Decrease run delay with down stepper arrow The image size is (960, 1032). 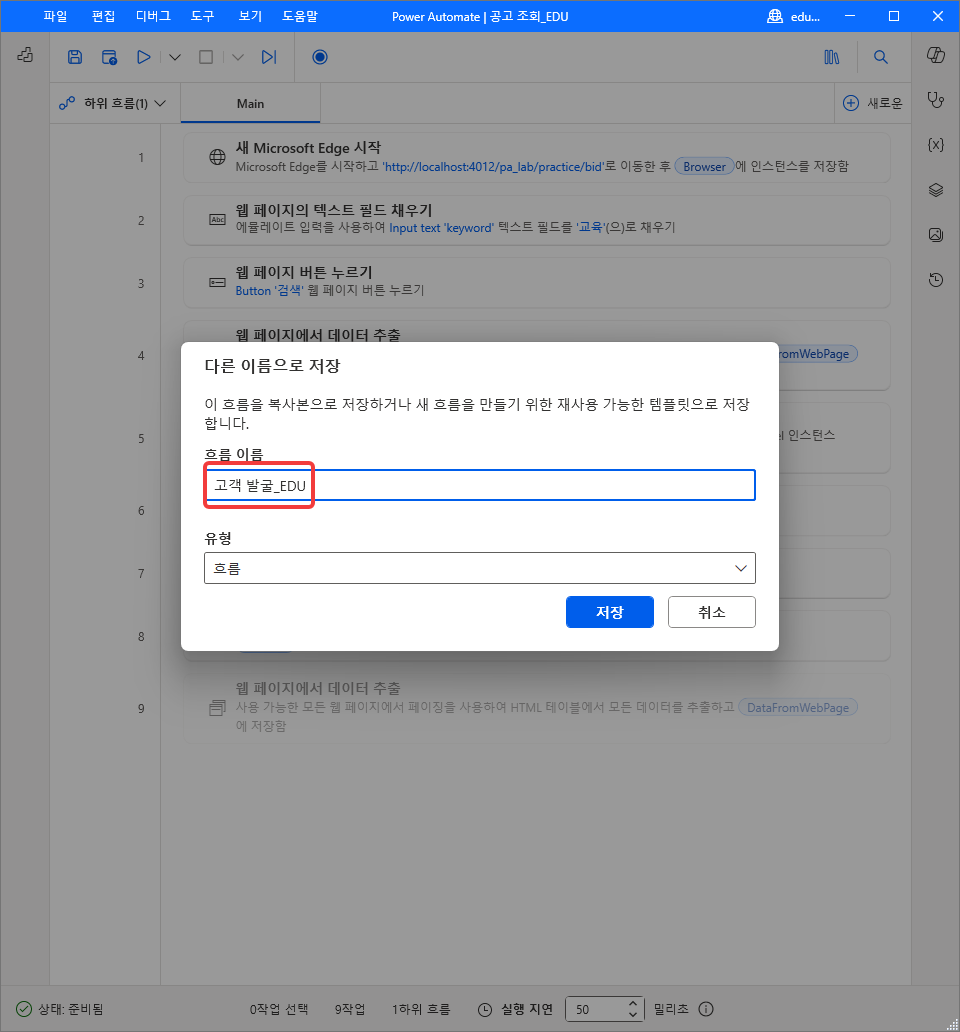pos(632,1015)
